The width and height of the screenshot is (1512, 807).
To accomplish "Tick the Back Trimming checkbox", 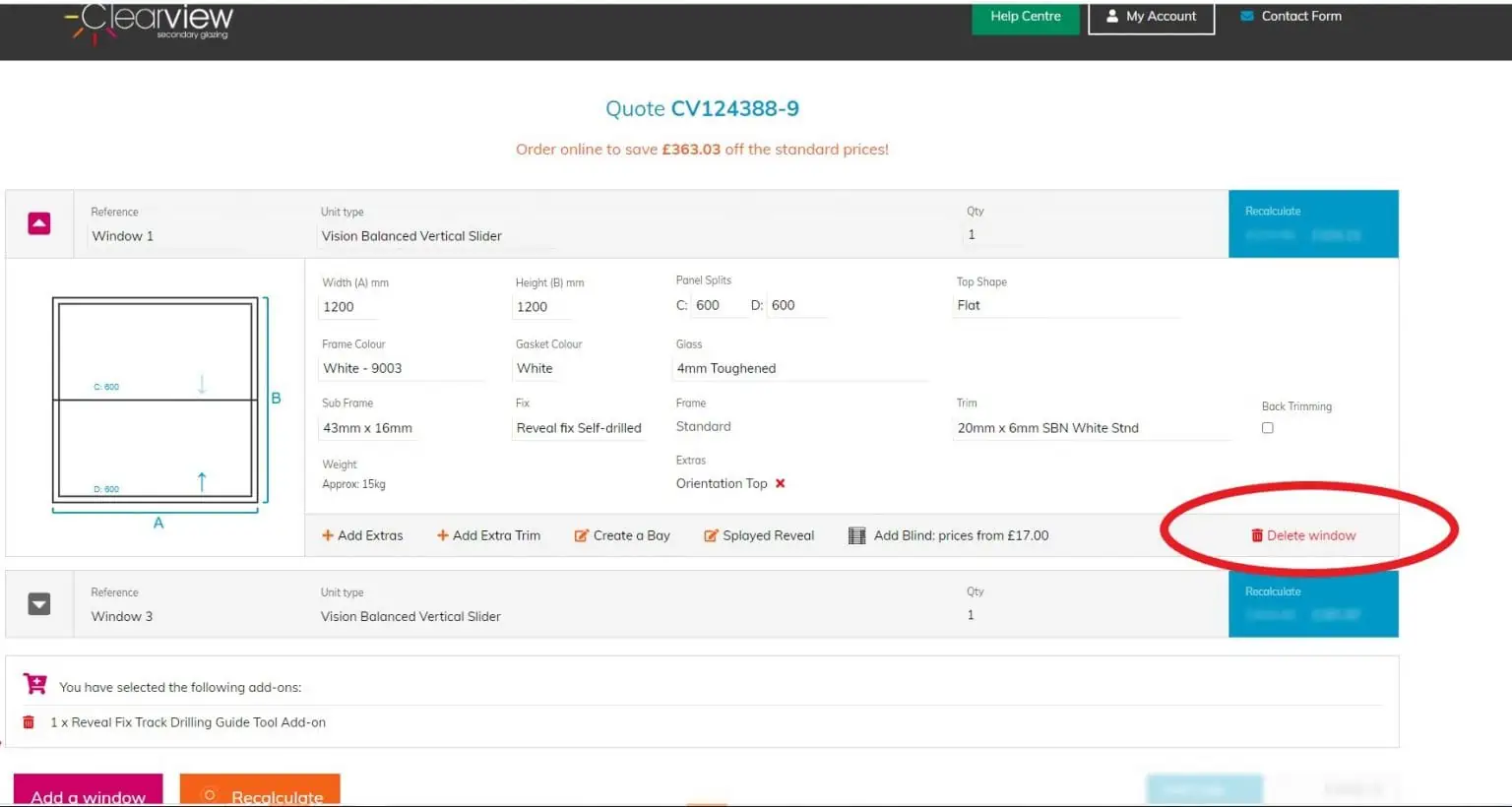I will 1268,428.
